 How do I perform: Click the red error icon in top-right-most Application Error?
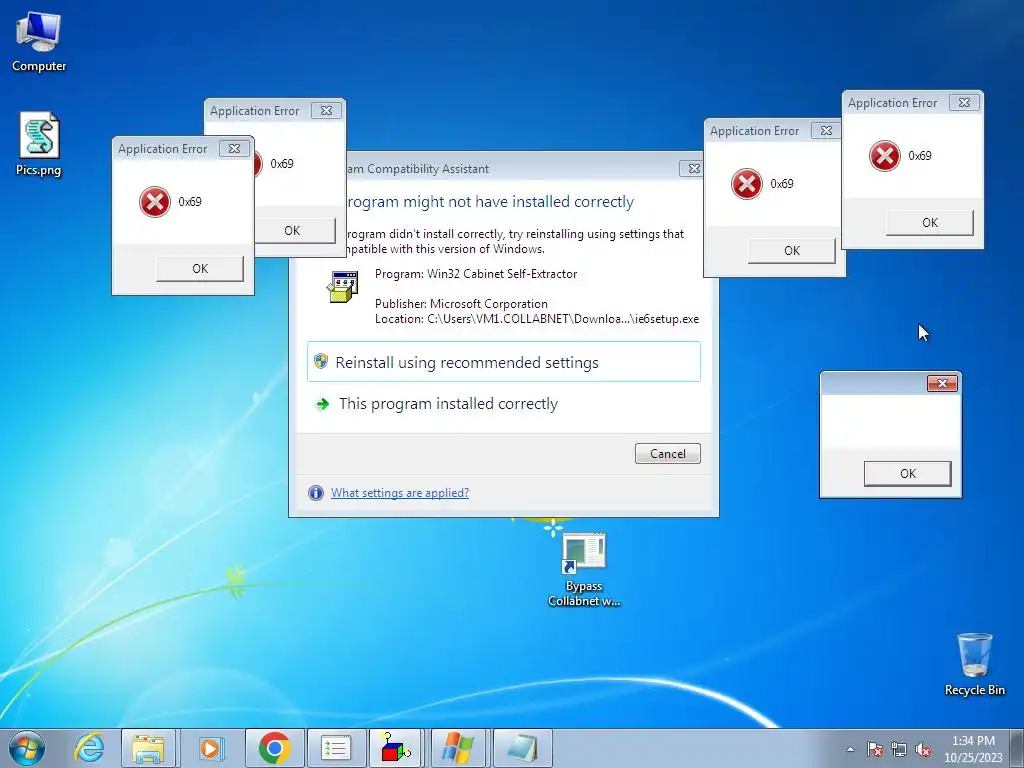tap(885, 156)
